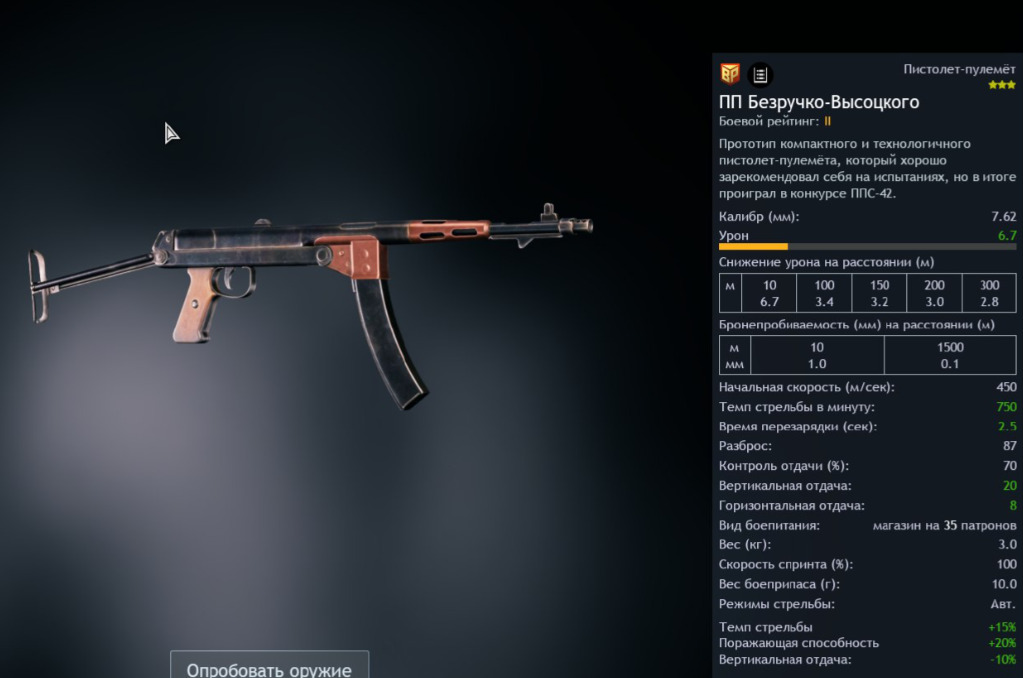Click the weapon description paragraph
Viewport: 1023px width, 678px height.
point(867,168)
